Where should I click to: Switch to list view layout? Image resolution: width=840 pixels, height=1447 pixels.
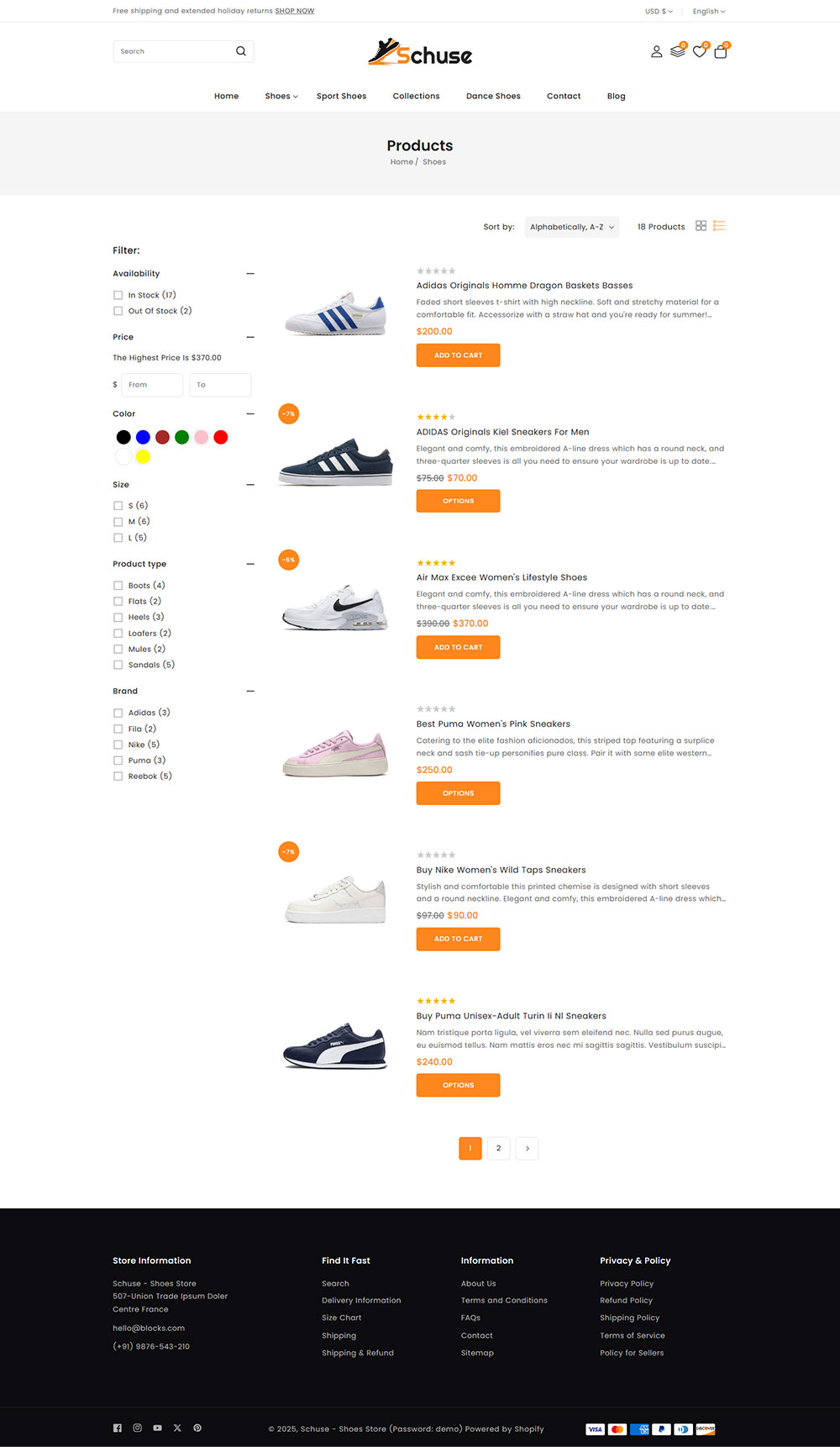(719, 226)
